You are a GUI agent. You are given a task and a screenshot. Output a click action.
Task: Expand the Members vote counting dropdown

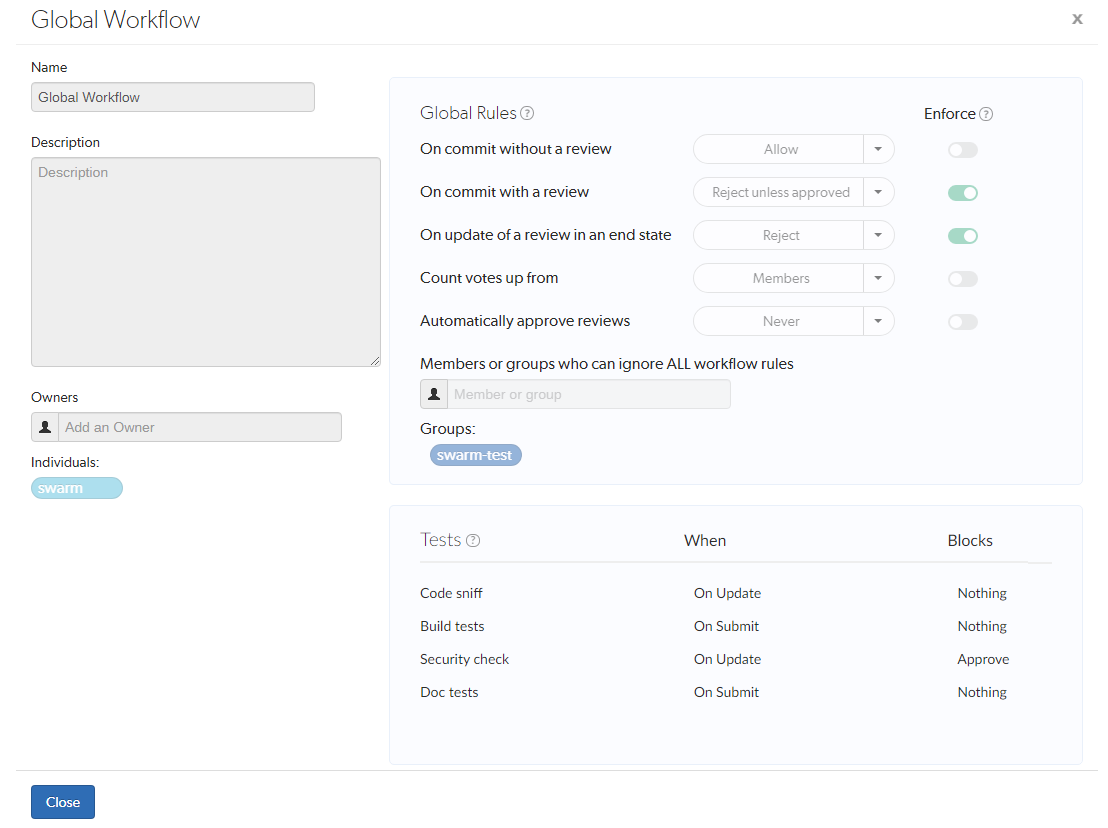tap(878, 278)
